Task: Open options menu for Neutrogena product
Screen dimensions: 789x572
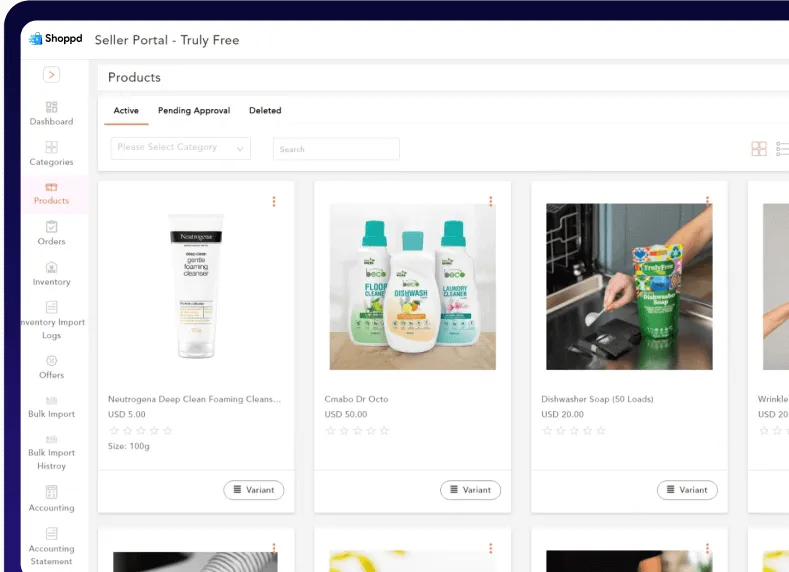Action: [x=274, y=201]
